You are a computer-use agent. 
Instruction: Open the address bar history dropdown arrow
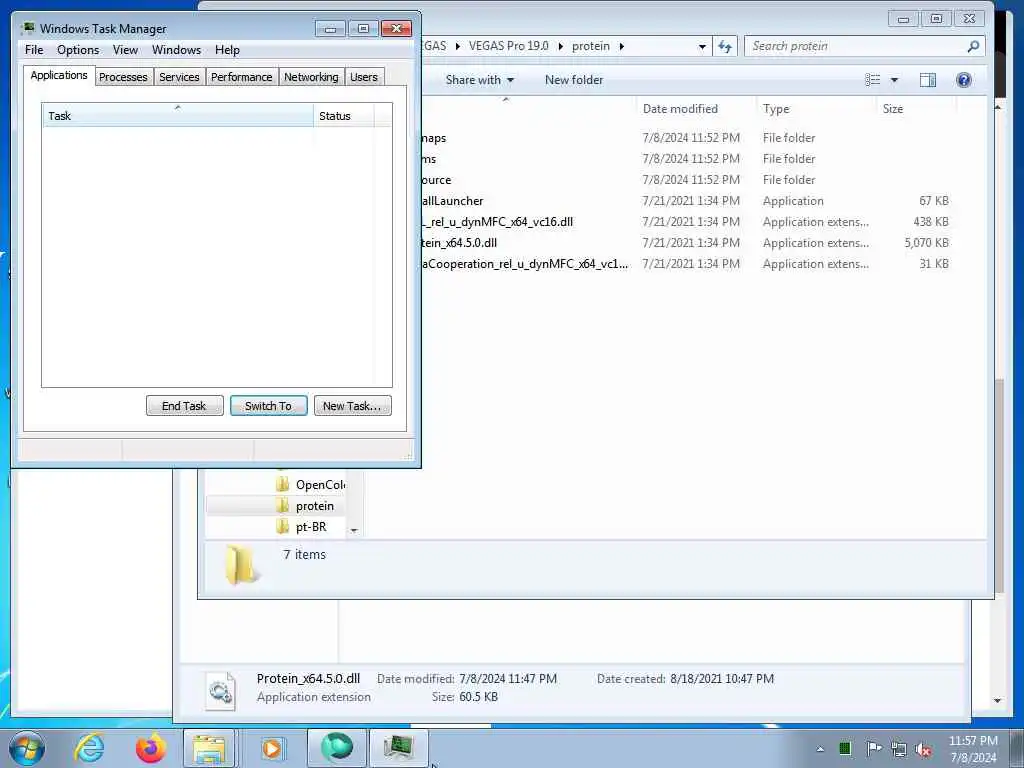click(702, 46)
